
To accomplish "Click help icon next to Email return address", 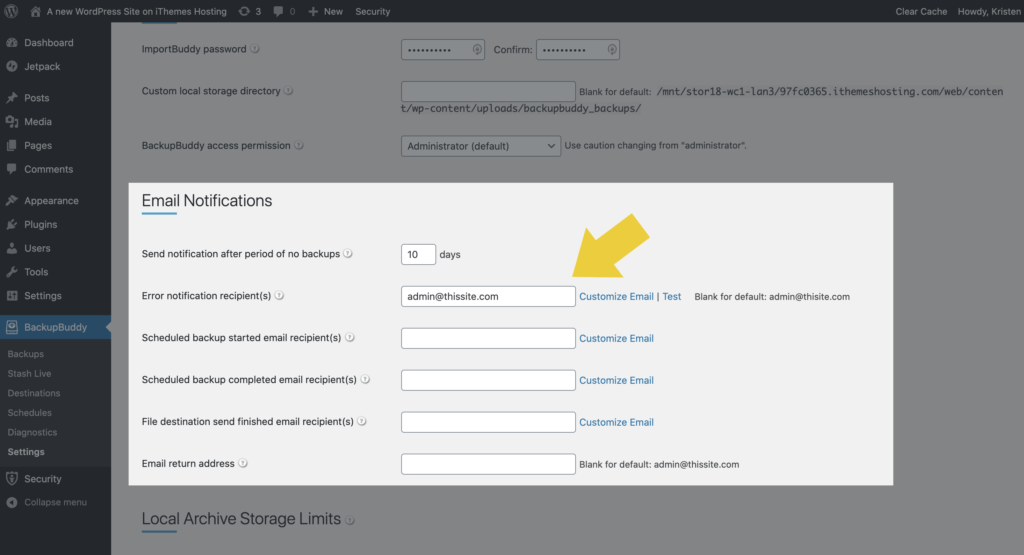I will click(243, 464).
